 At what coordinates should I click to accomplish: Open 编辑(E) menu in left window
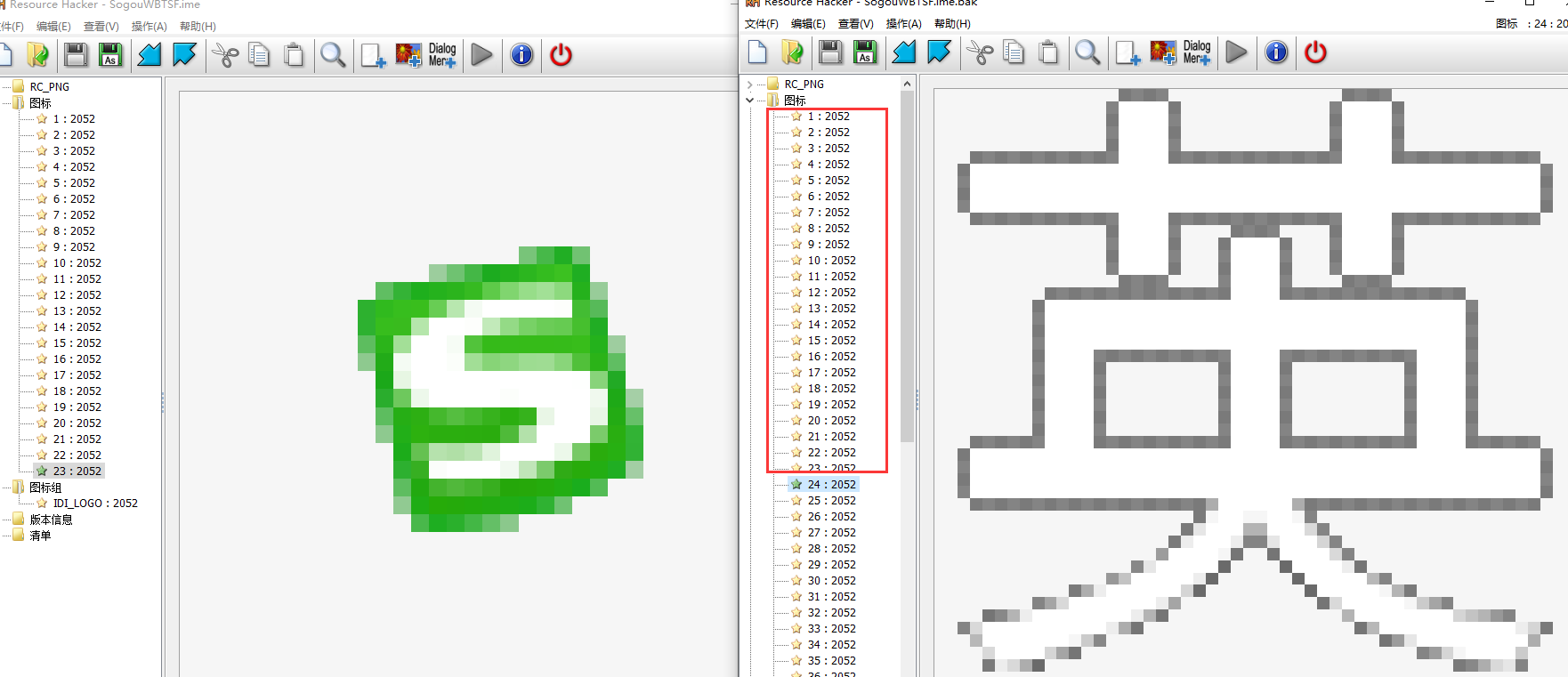coord(53,27)
